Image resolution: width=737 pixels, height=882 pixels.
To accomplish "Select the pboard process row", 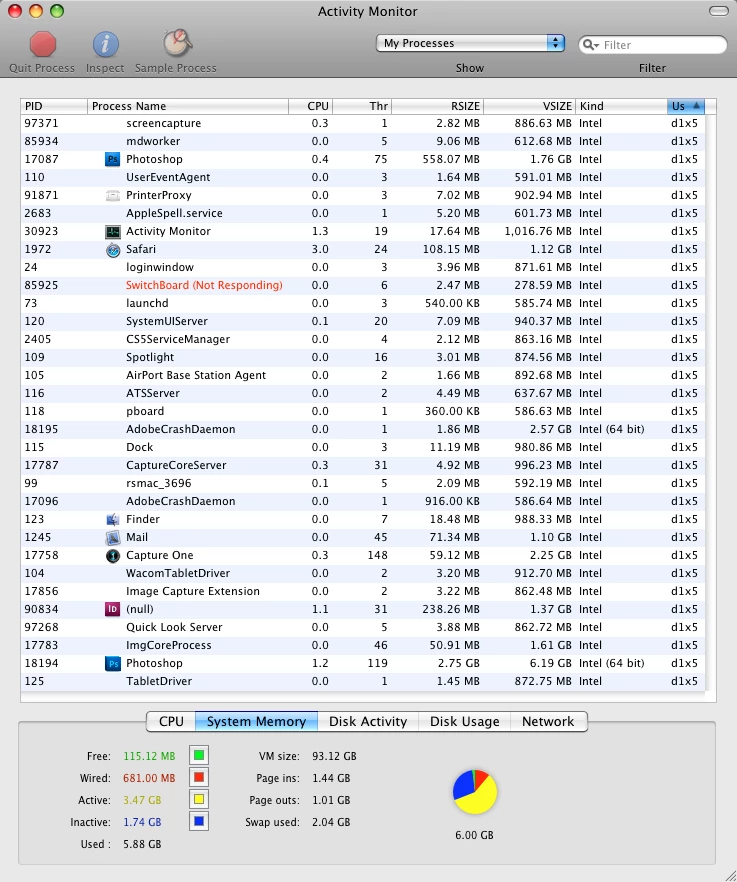I will click(x=363, y=411).
